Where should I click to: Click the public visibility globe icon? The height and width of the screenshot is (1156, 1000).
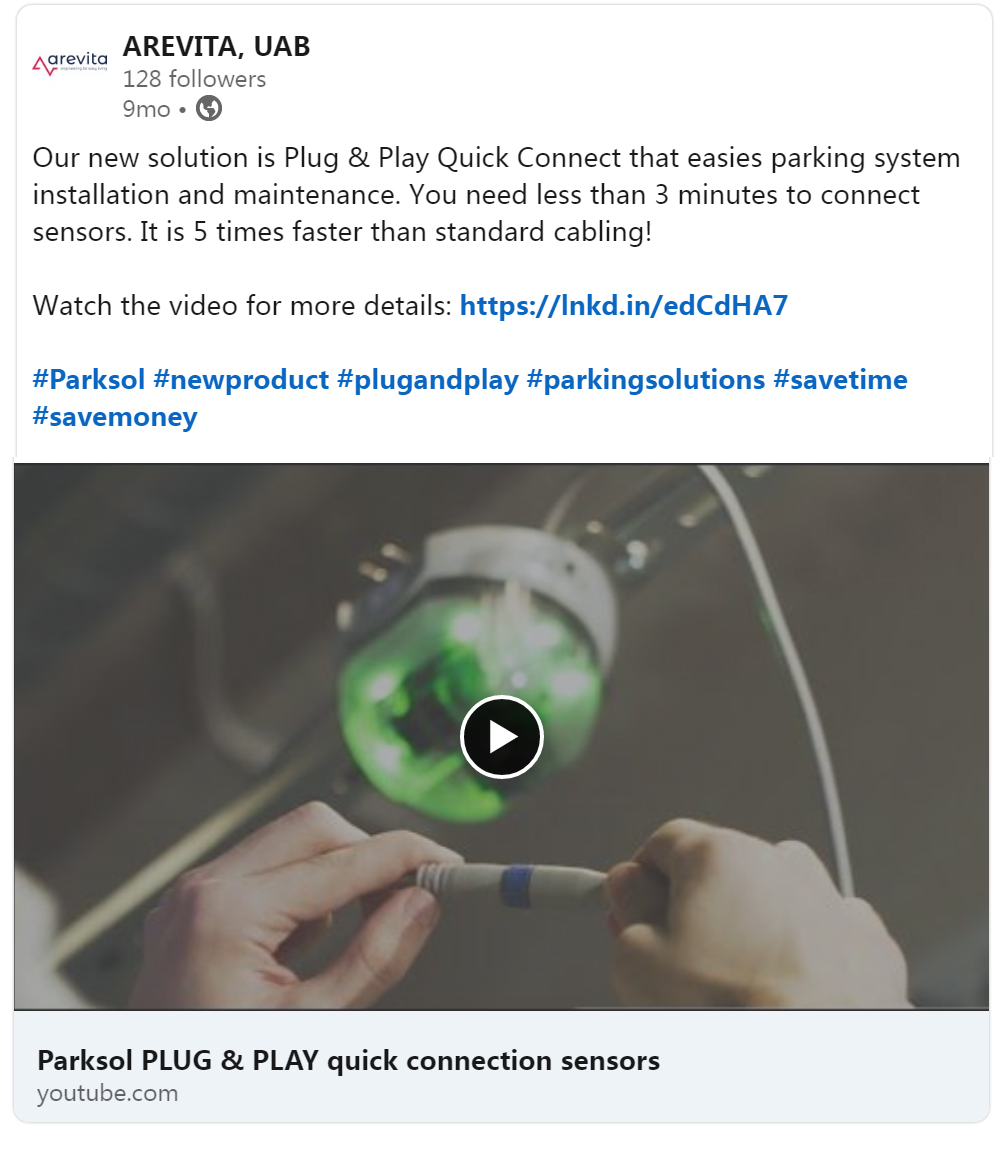coord(209,108)
